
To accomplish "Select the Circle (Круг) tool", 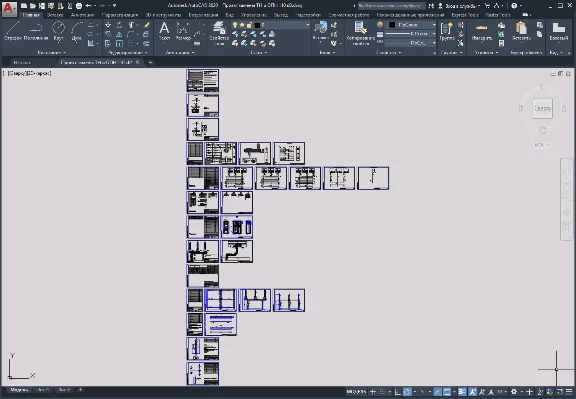I will (58, 31).
